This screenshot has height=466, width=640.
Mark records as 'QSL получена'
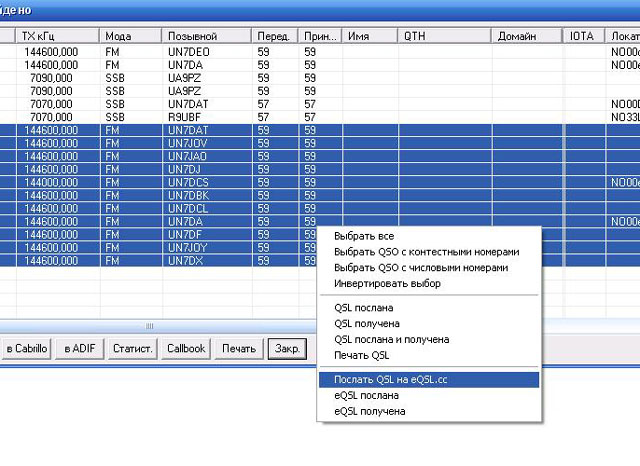point(367,324)
